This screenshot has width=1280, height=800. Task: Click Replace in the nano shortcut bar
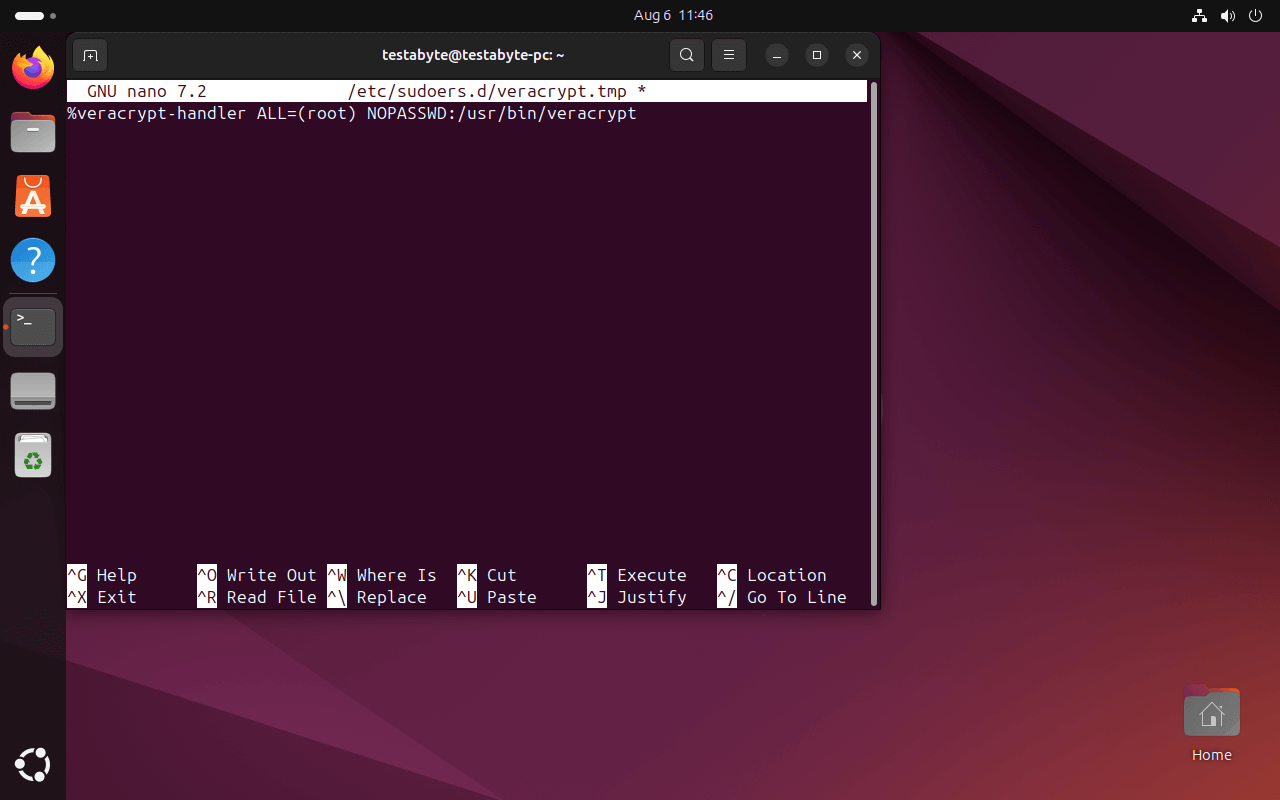tap(390, 597)
